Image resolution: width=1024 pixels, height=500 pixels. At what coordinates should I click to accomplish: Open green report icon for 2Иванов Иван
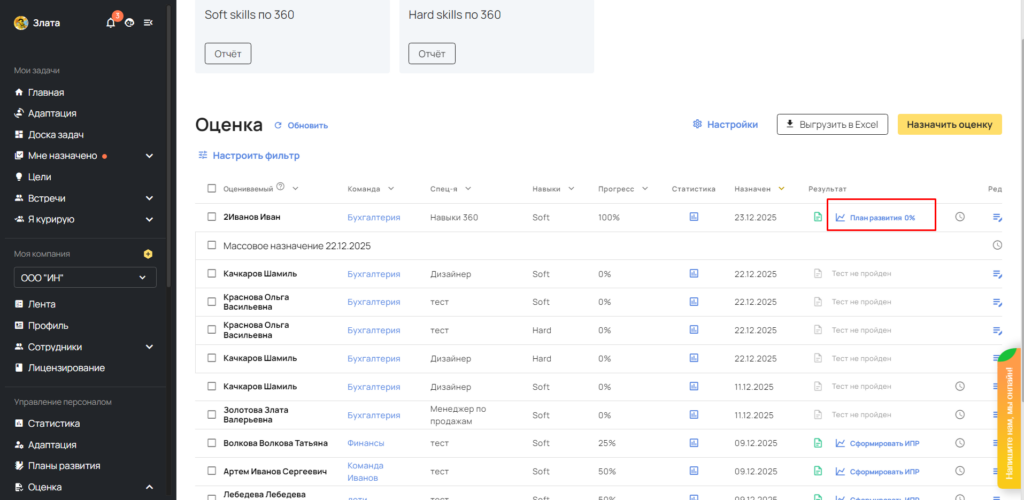pyautogui.click(x=818, y=217)
